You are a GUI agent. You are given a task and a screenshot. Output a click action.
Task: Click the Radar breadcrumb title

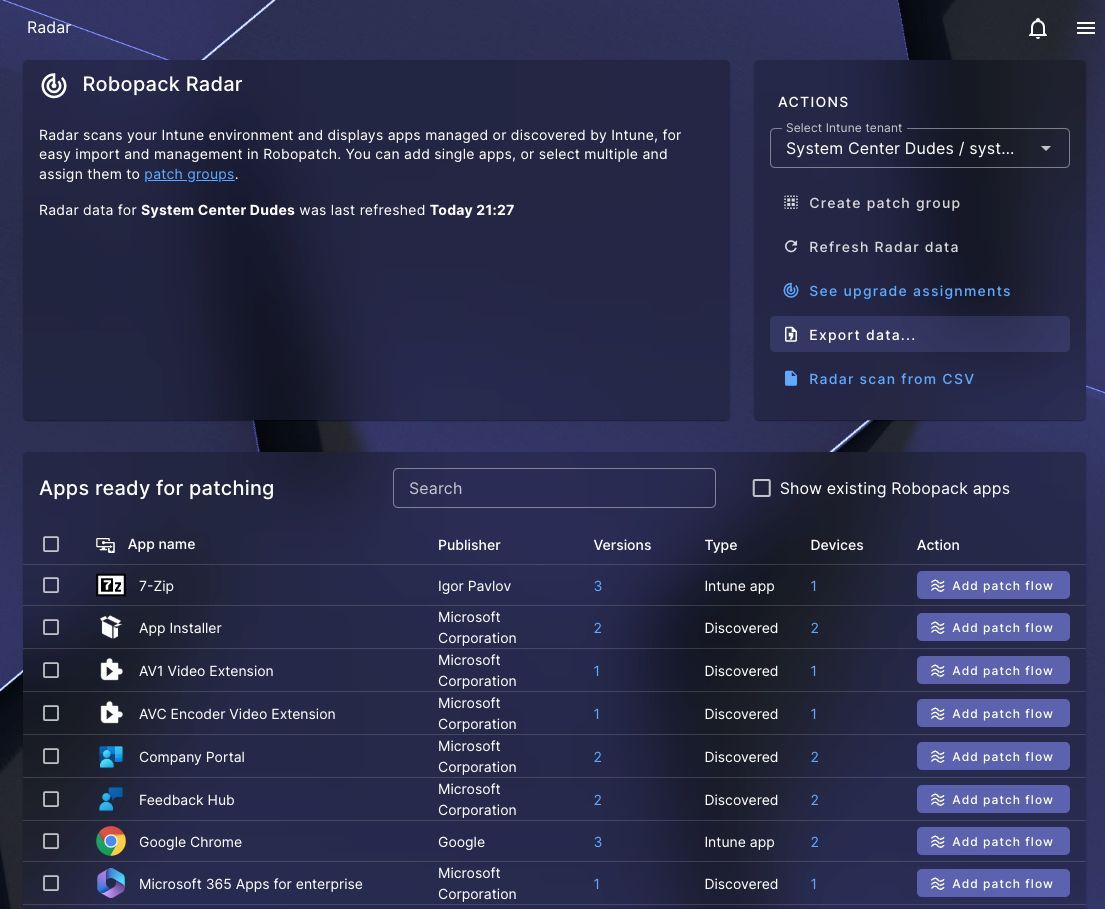pyautogui.click(x=49, y=27)
